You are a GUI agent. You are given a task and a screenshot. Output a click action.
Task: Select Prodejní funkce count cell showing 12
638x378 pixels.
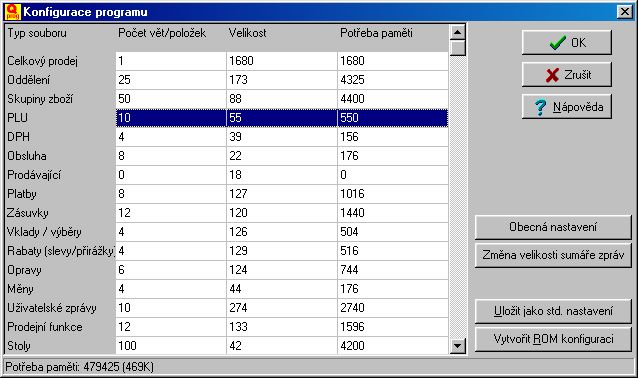coord(171,327)
